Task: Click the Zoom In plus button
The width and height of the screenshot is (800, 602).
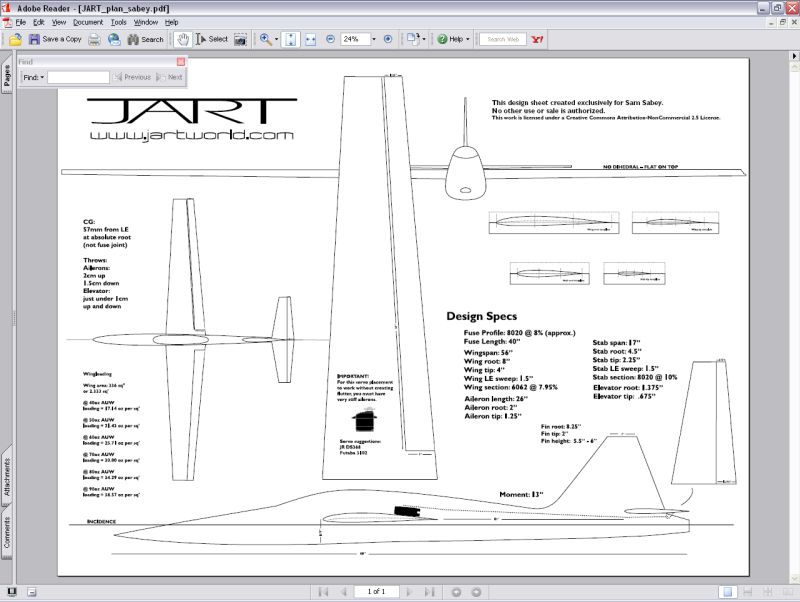Action: tap(388, 39)
